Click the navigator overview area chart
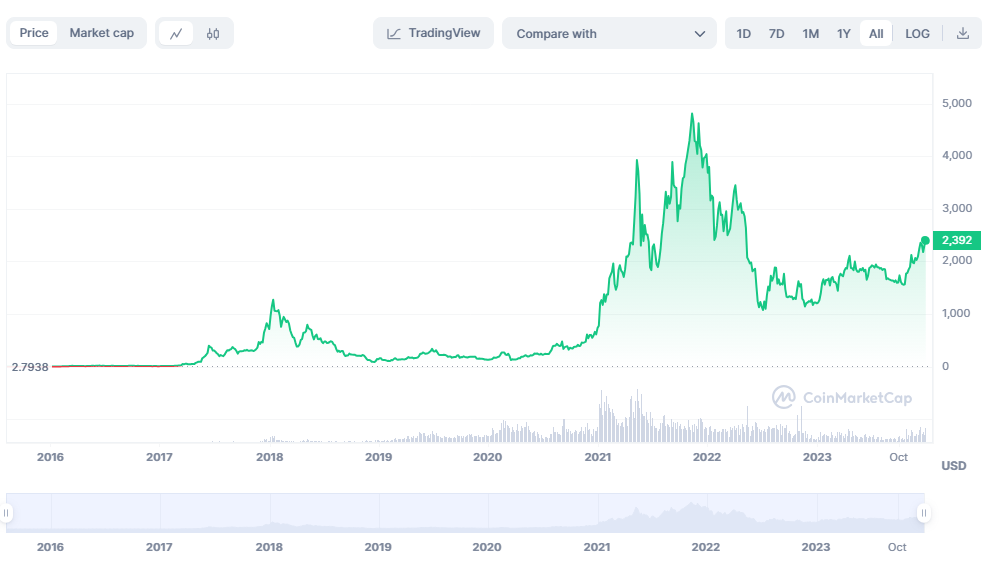The width and height of the screenshot is (996, 565). (465, 513)
